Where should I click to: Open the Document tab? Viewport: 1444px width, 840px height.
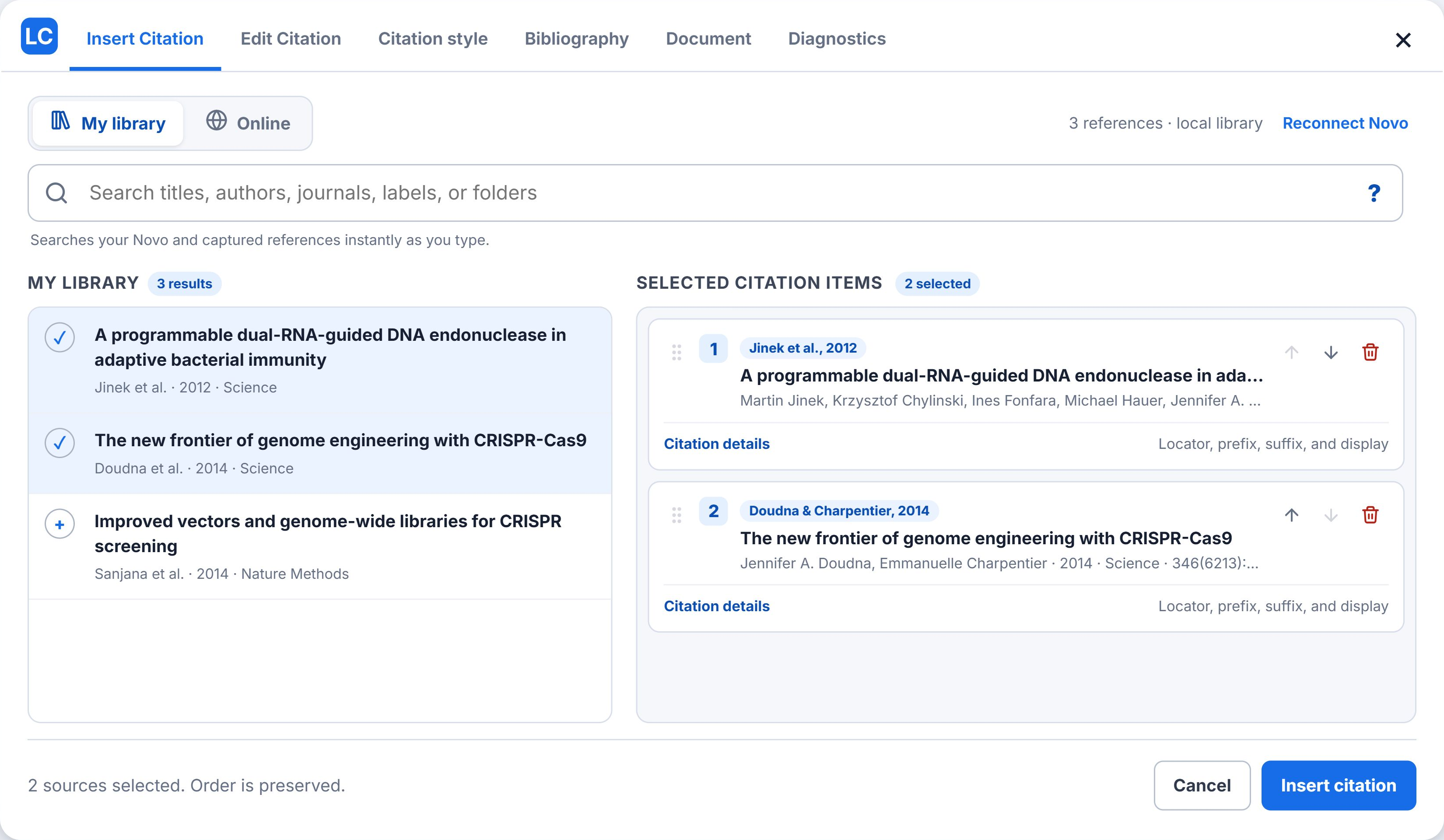click(x=708, y=38)
